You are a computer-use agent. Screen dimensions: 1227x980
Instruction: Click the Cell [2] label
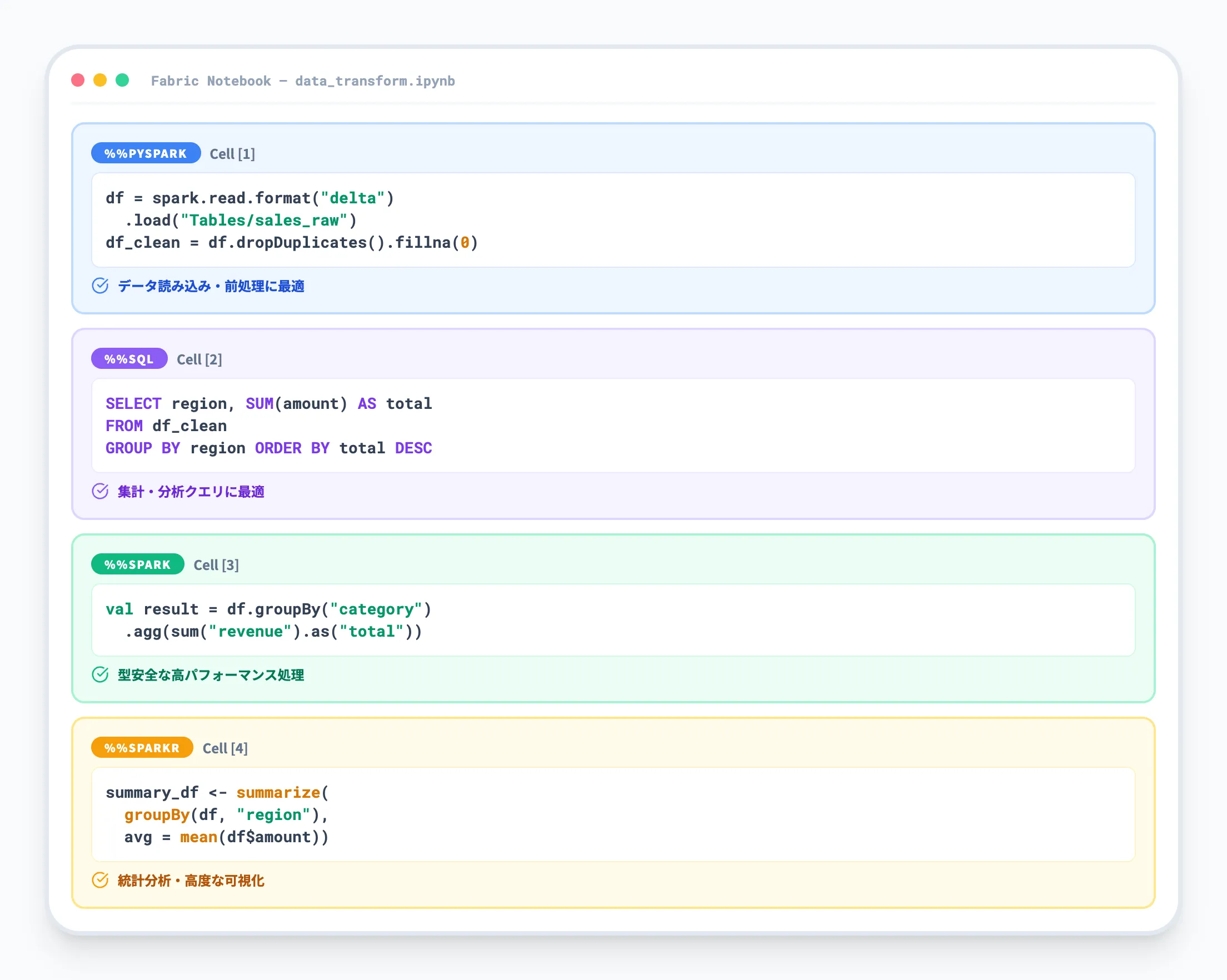(199, 359)
